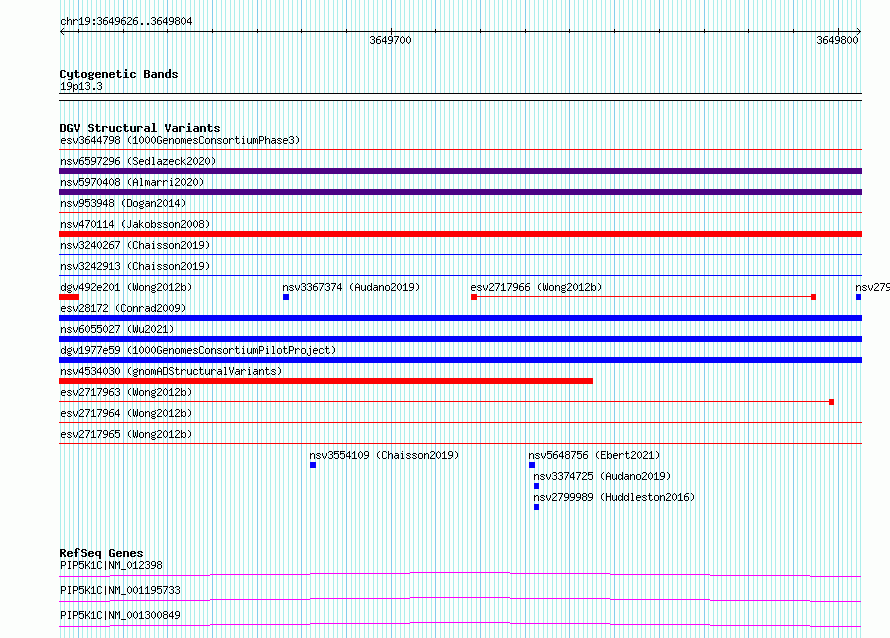
Task: Click the nsv3374725 (Audano2019) label
Action: coord(602,476)
